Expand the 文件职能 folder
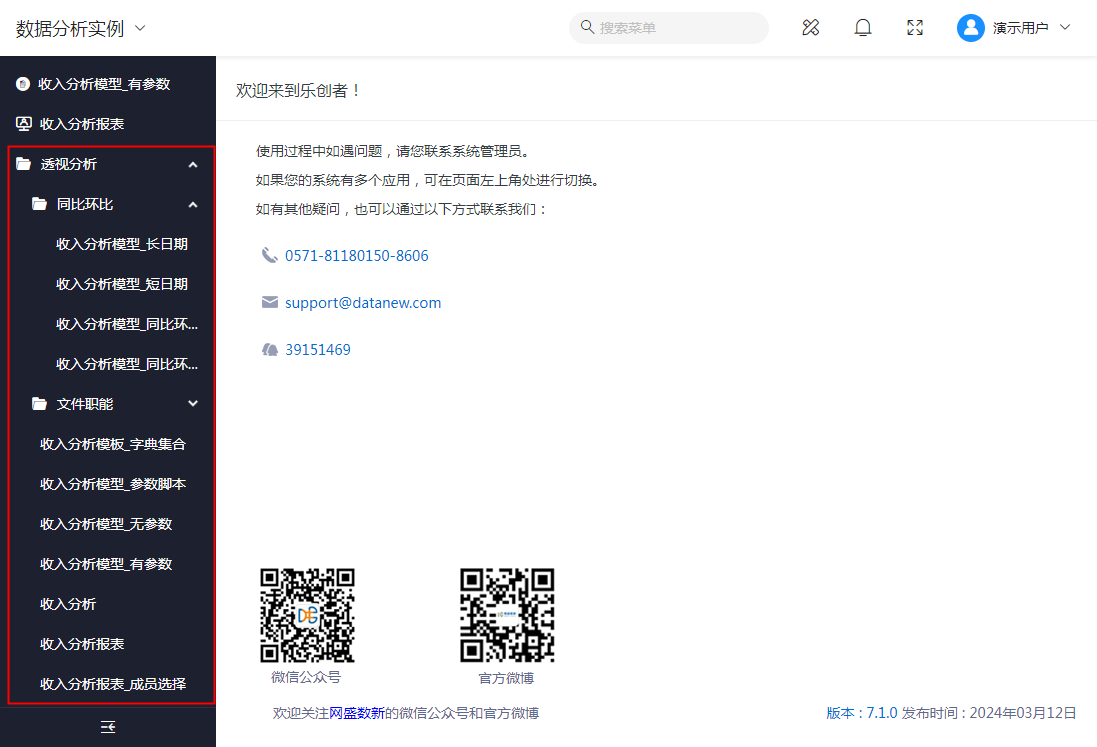Viewport: 1097px width, 747px height. (x=193, y=404)
